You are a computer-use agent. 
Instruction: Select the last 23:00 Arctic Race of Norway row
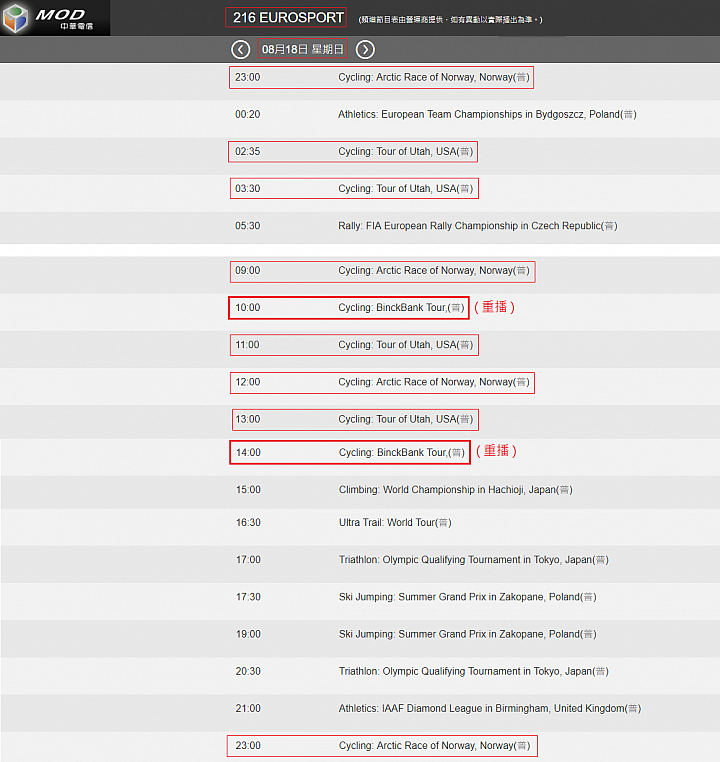point(360,746)
